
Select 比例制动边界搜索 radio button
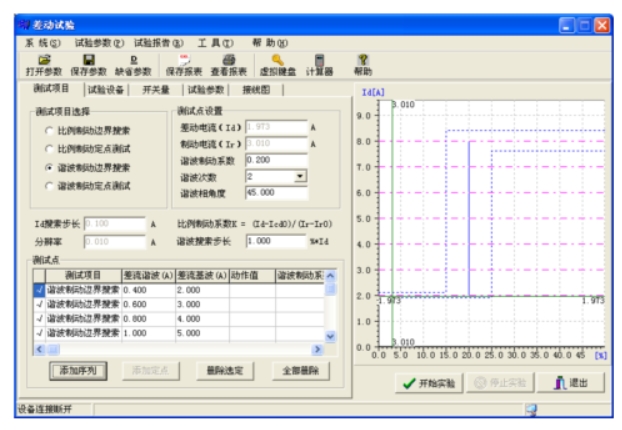[x=49, y=130]
